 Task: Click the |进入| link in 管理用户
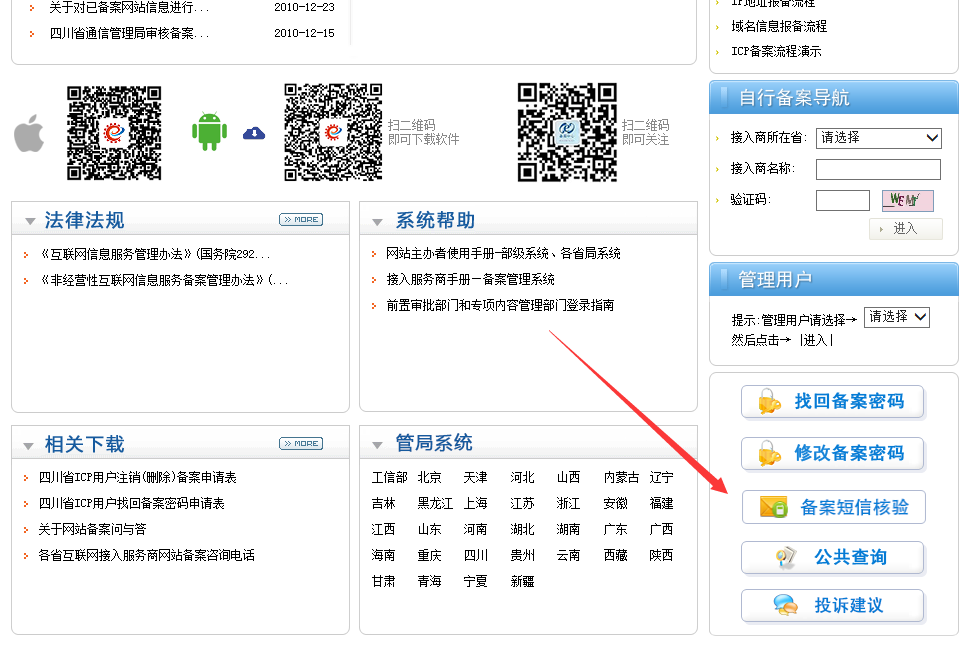[816, 340]
